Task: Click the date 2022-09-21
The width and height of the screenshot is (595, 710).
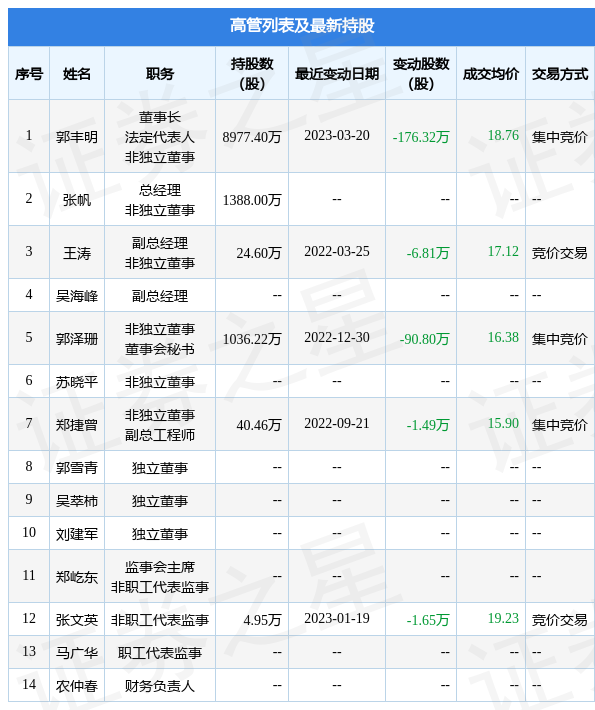Action: (337, 423)
